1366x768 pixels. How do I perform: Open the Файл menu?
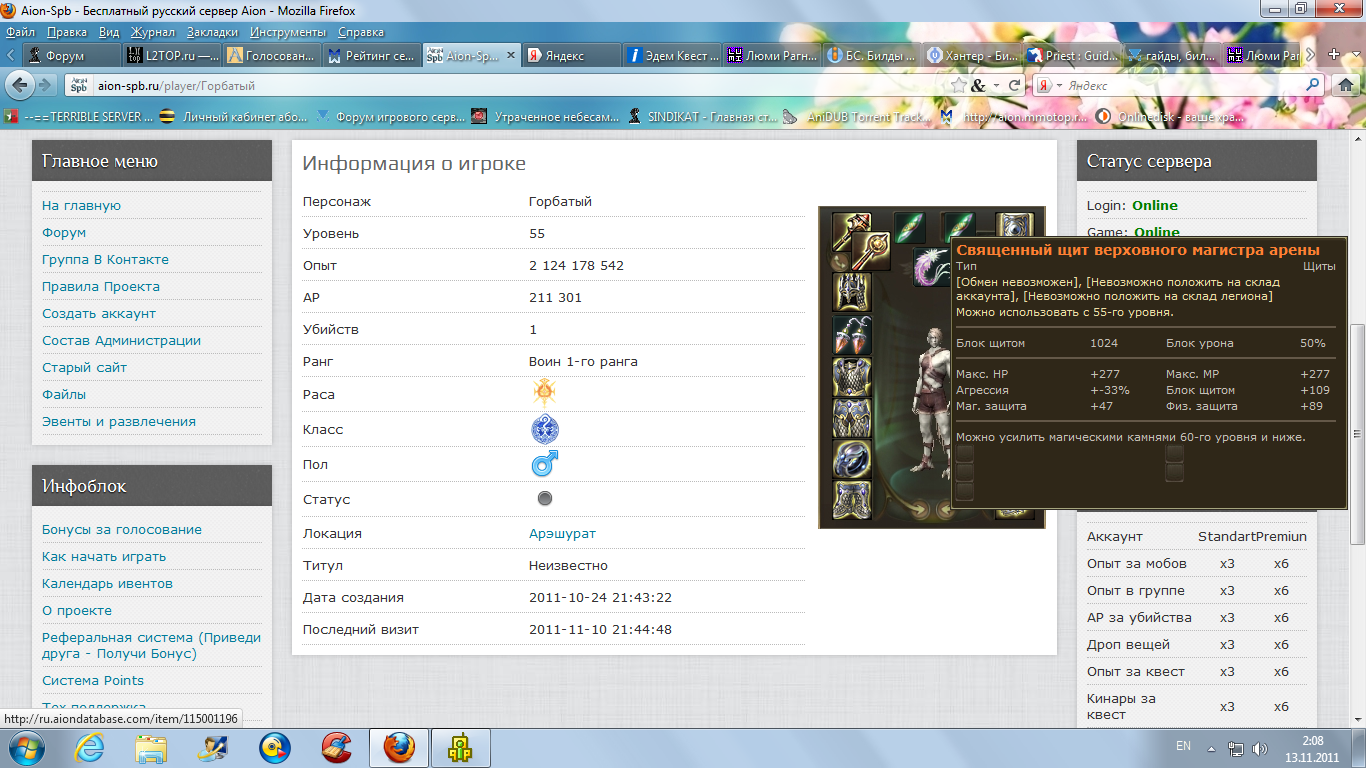click(20, 32)
